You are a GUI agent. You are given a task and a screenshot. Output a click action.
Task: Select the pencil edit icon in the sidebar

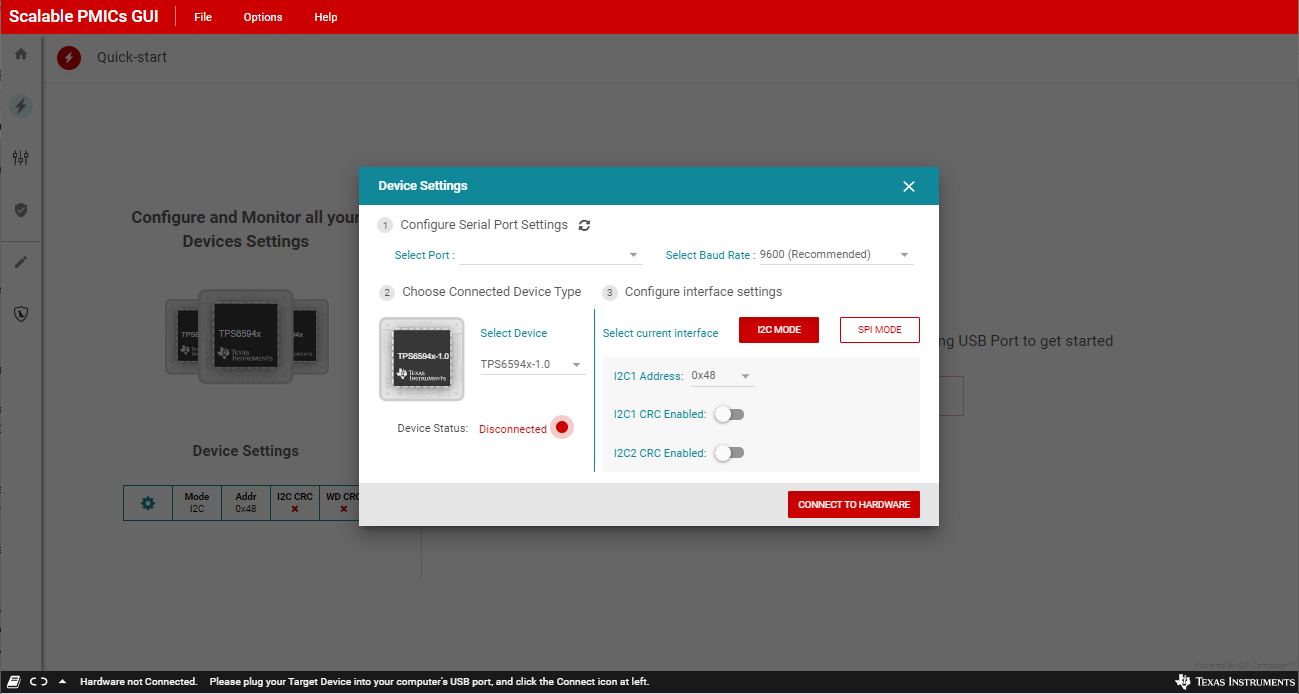[x=20, y=263]
